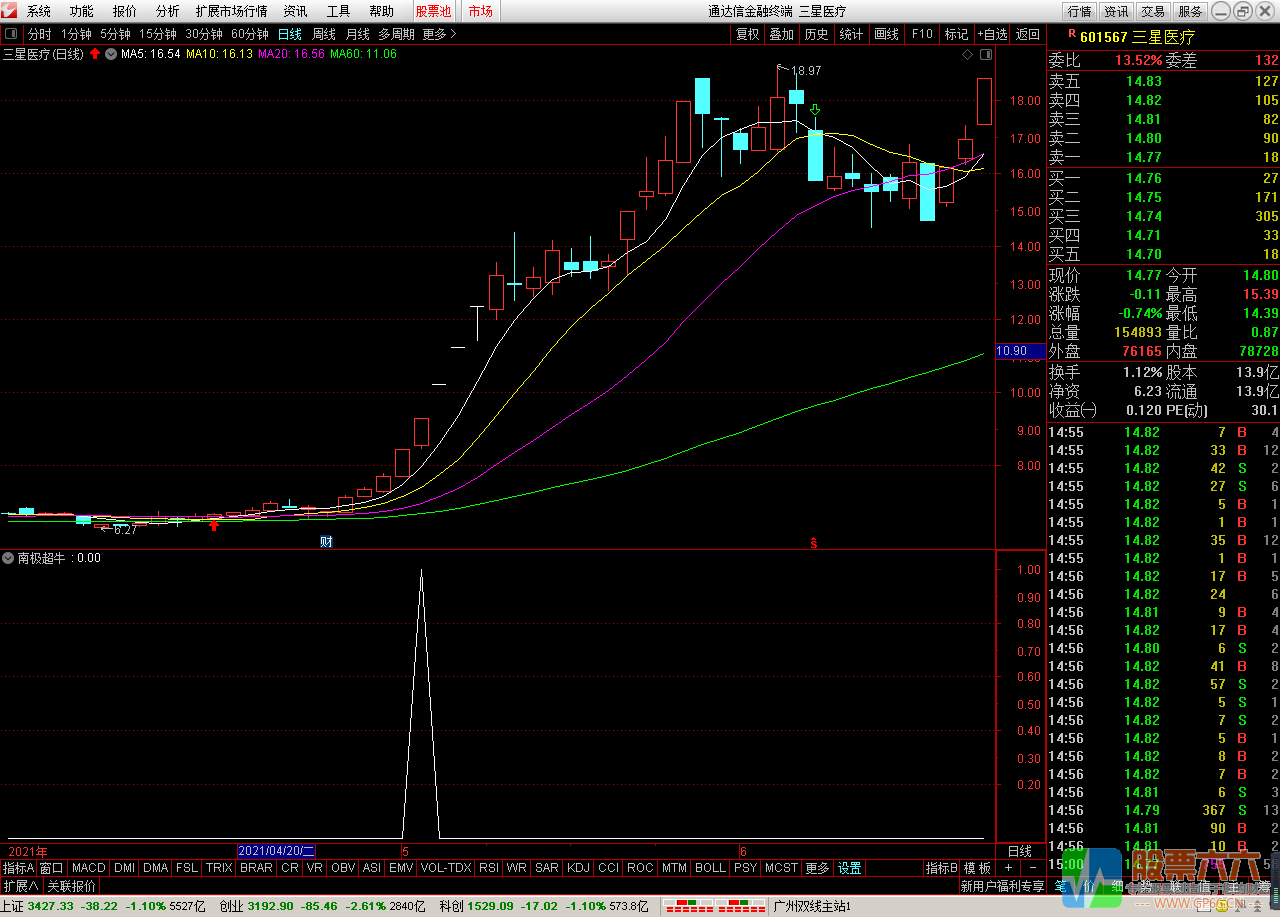Select the 周线 weekly period
This screenshot has width=1280, height=918.
(x=324, y=34)
